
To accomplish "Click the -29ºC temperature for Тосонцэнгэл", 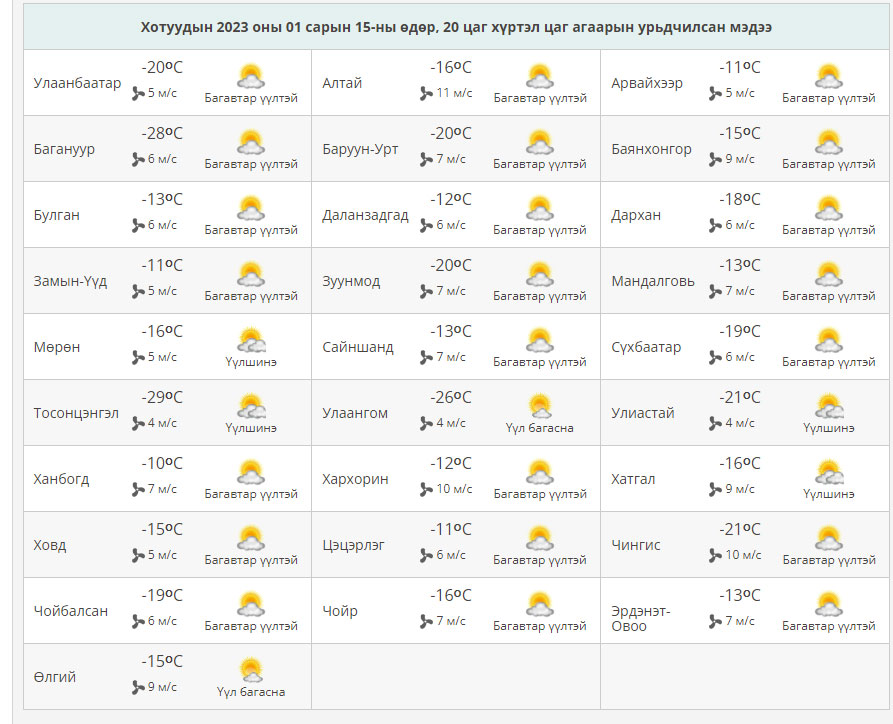I will pyautogui.click(x=163, y=398).
